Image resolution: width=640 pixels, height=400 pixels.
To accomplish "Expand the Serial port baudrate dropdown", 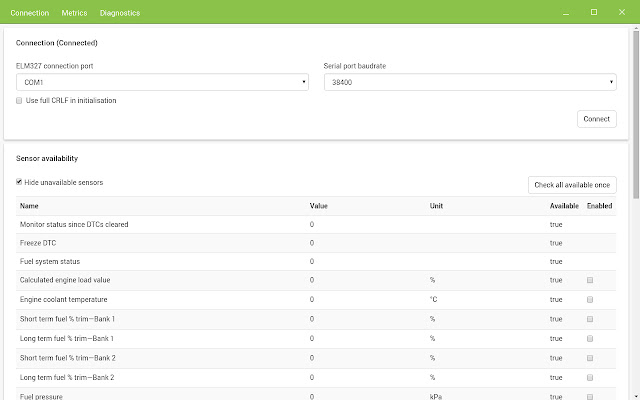I will [x=469, y=83].
